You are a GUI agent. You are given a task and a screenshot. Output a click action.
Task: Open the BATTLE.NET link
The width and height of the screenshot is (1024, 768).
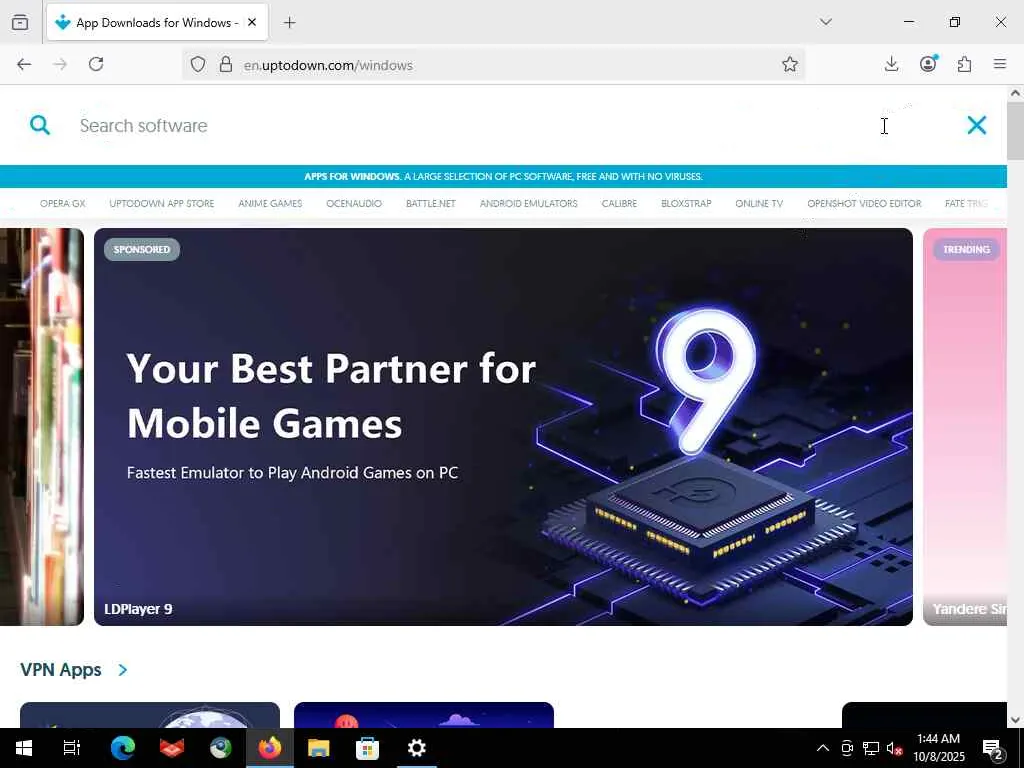click(431, 203)
